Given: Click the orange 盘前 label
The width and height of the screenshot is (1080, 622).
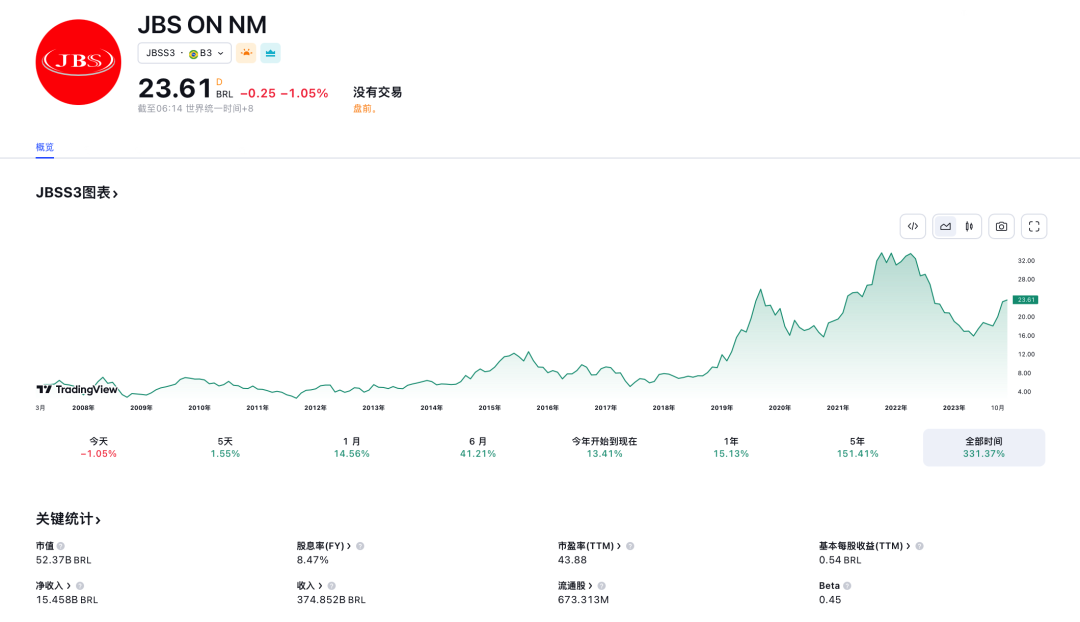Looking at the screenshot, I should coord(365,109).
